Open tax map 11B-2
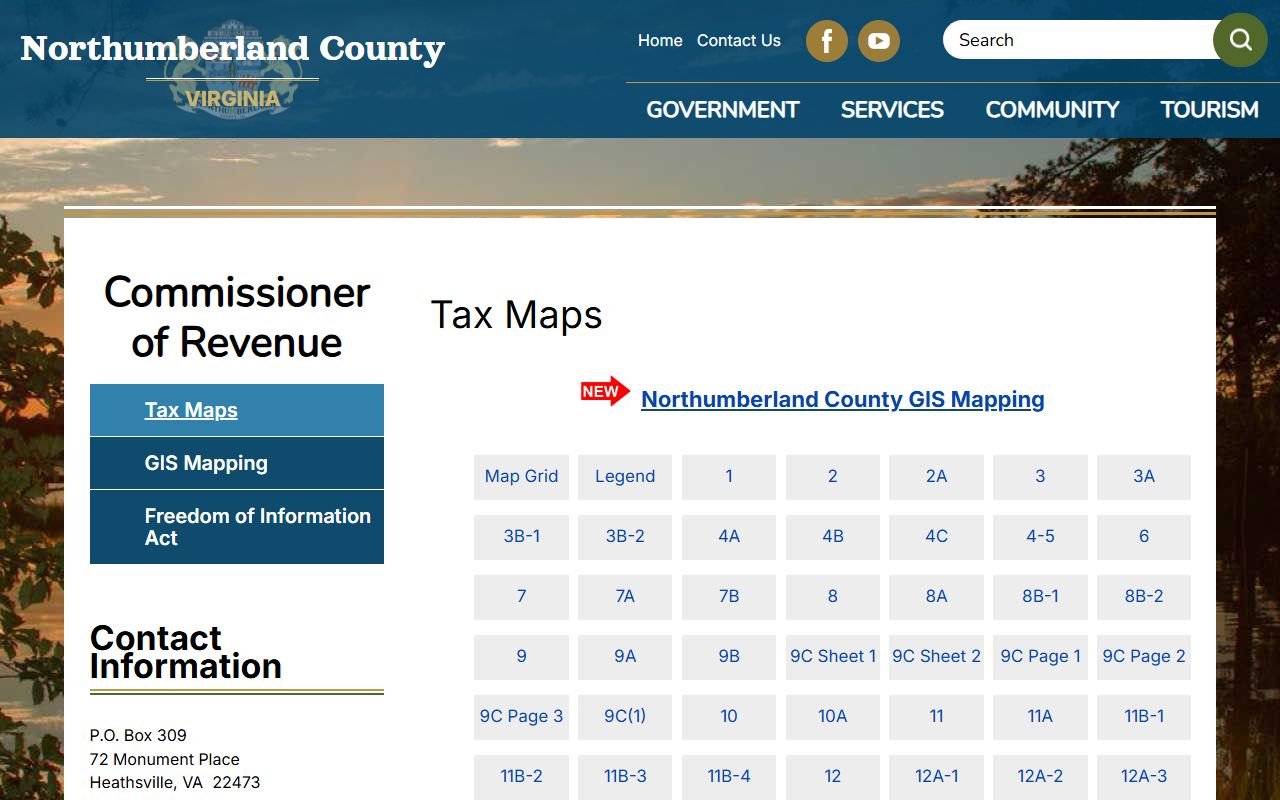The image size is (1280, 800). click(521, 777)
